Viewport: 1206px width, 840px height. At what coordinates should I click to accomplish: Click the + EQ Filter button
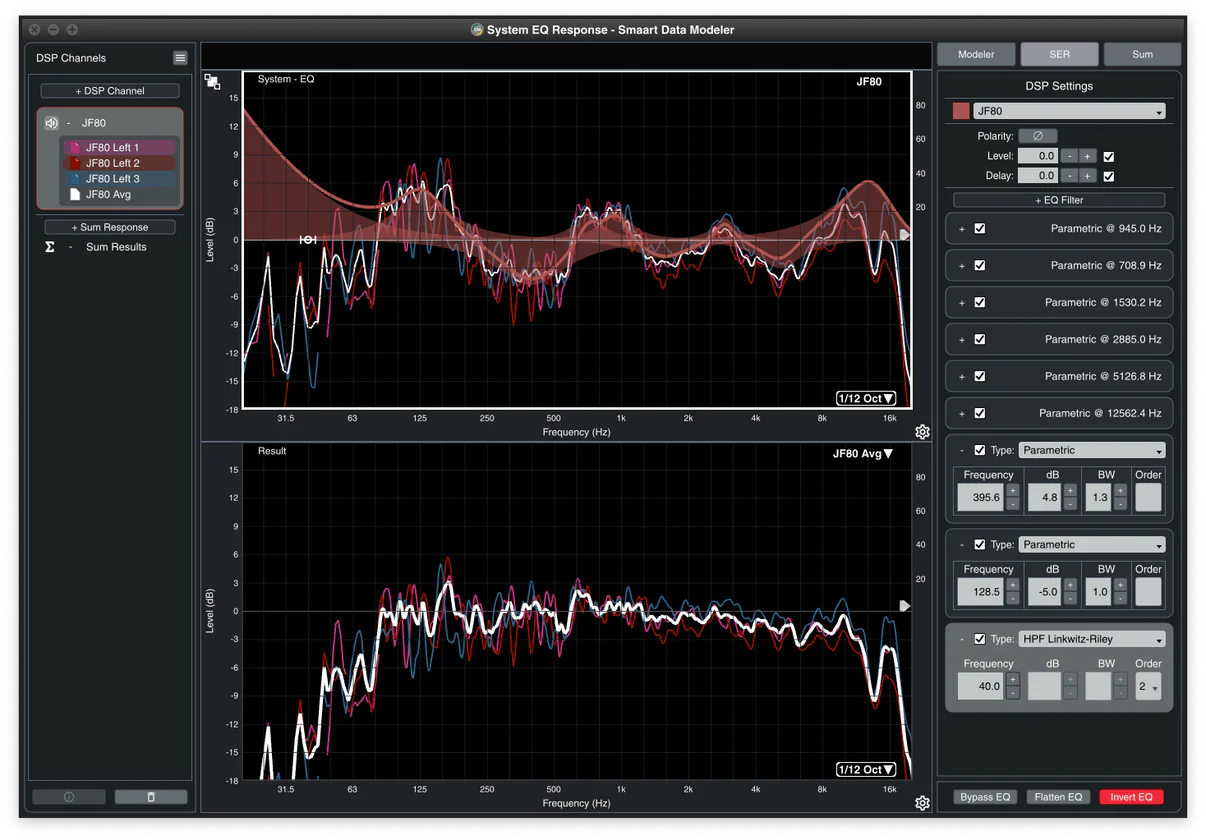pos(1059,200)
